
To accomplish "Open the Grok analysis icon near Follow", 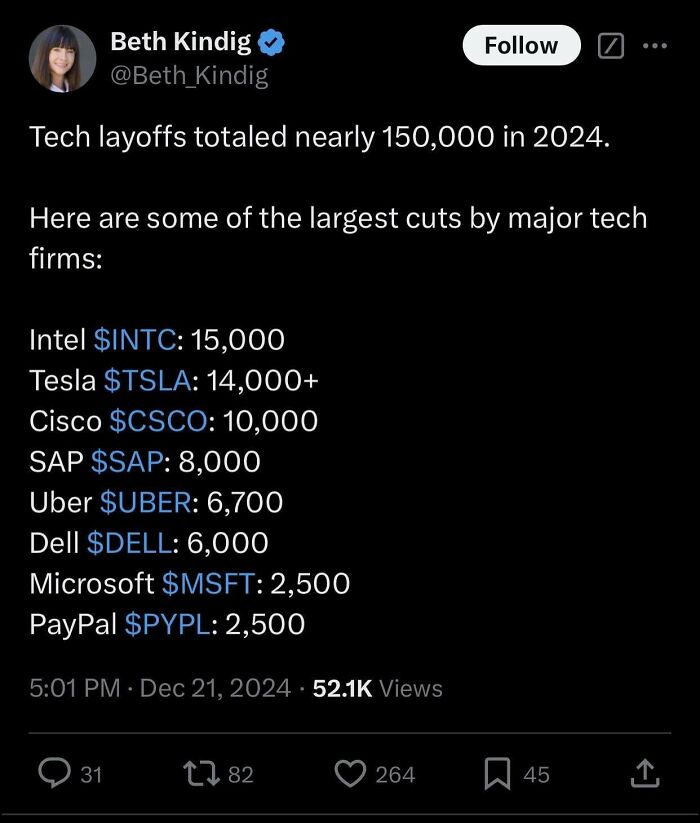I will (x=611, y=44).
